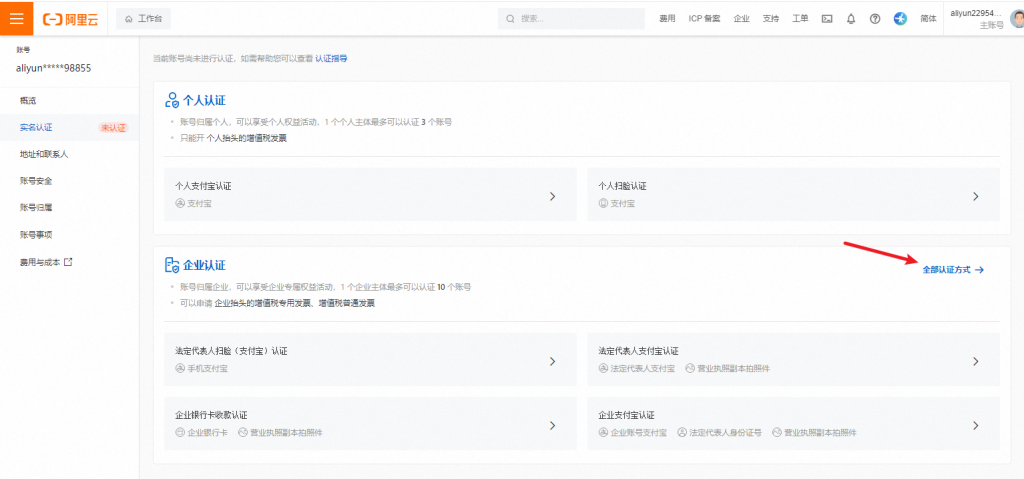Click the Aliyun logo

(69, 18)
